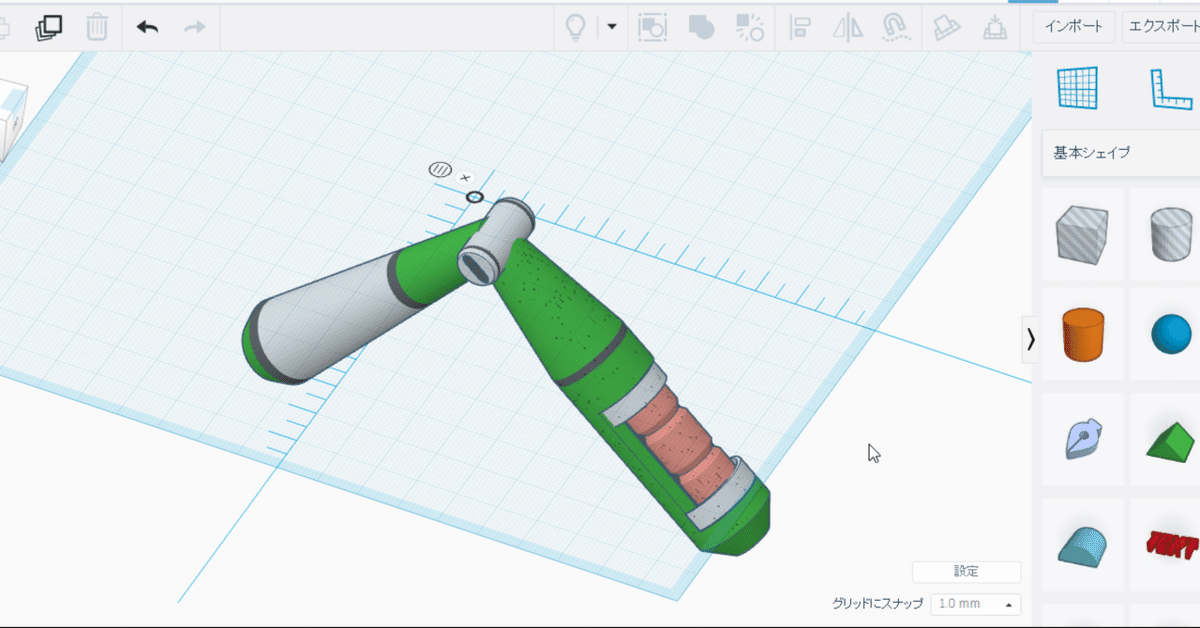Open the lightbulb visibility dropdown arrow
The width and height of the screenshot is (1200, 628).
pyautogui.click(x=610, y=28)
